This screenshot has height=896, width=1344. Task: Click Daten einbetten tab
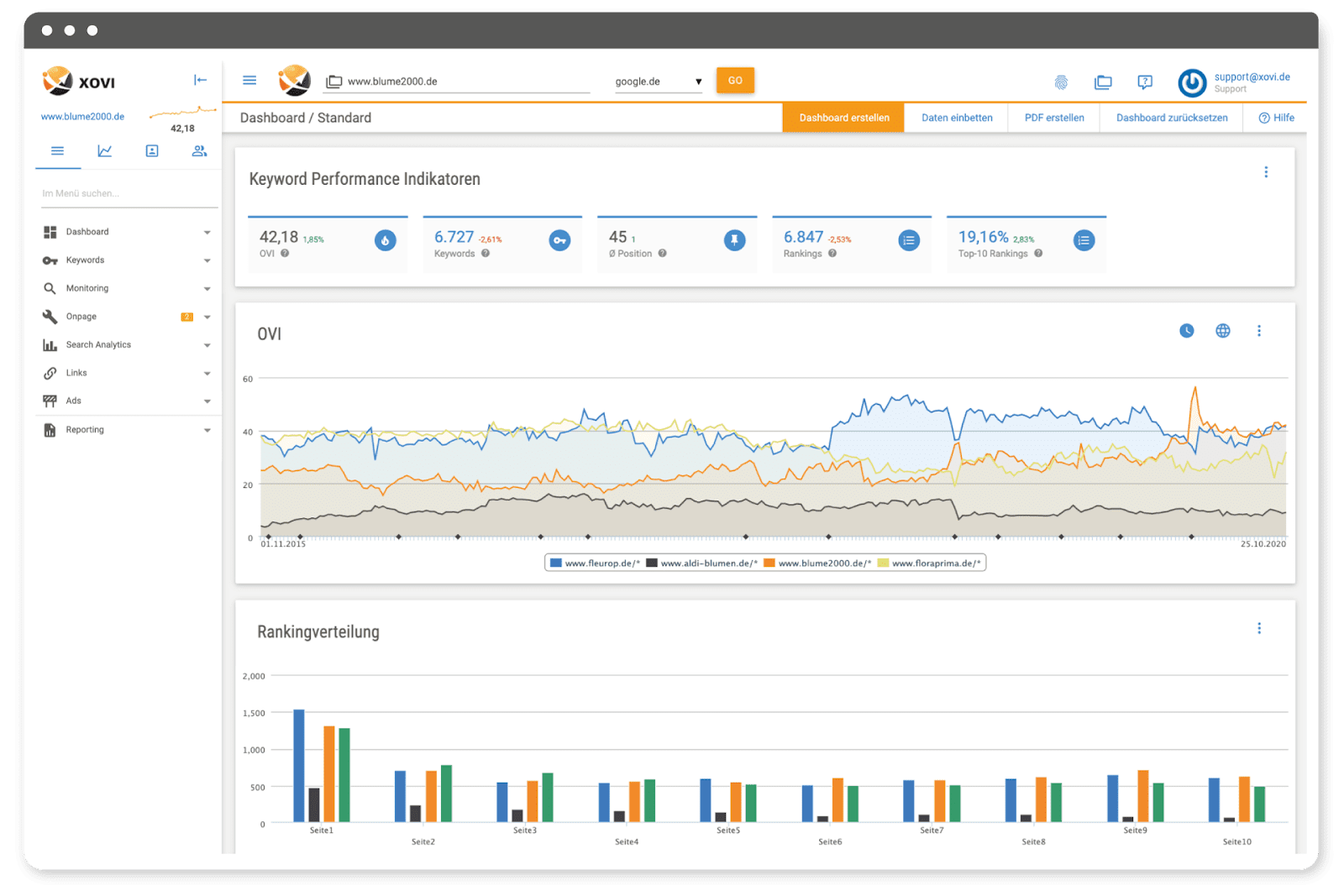pyautogui.click(x=957, y=118)
